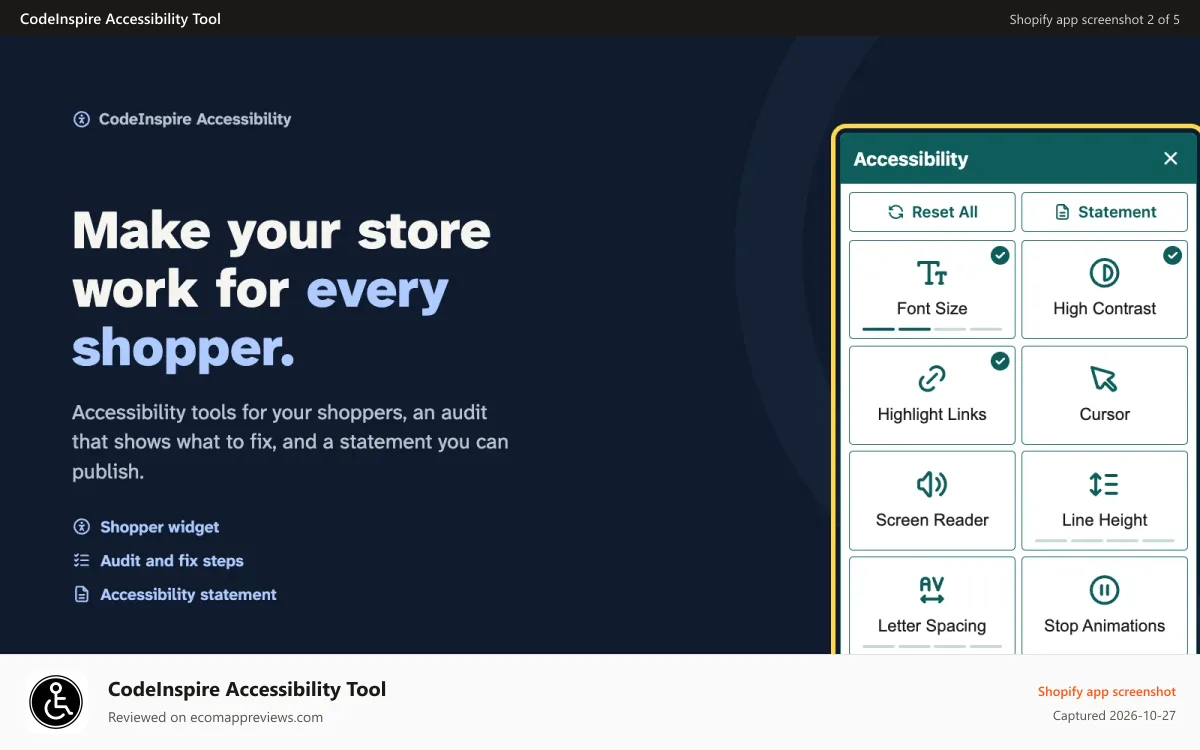The height and width of the screenshot is (750, 1200).
Task: Click the Accessibility statement file icon
Action: coord(82,594)
